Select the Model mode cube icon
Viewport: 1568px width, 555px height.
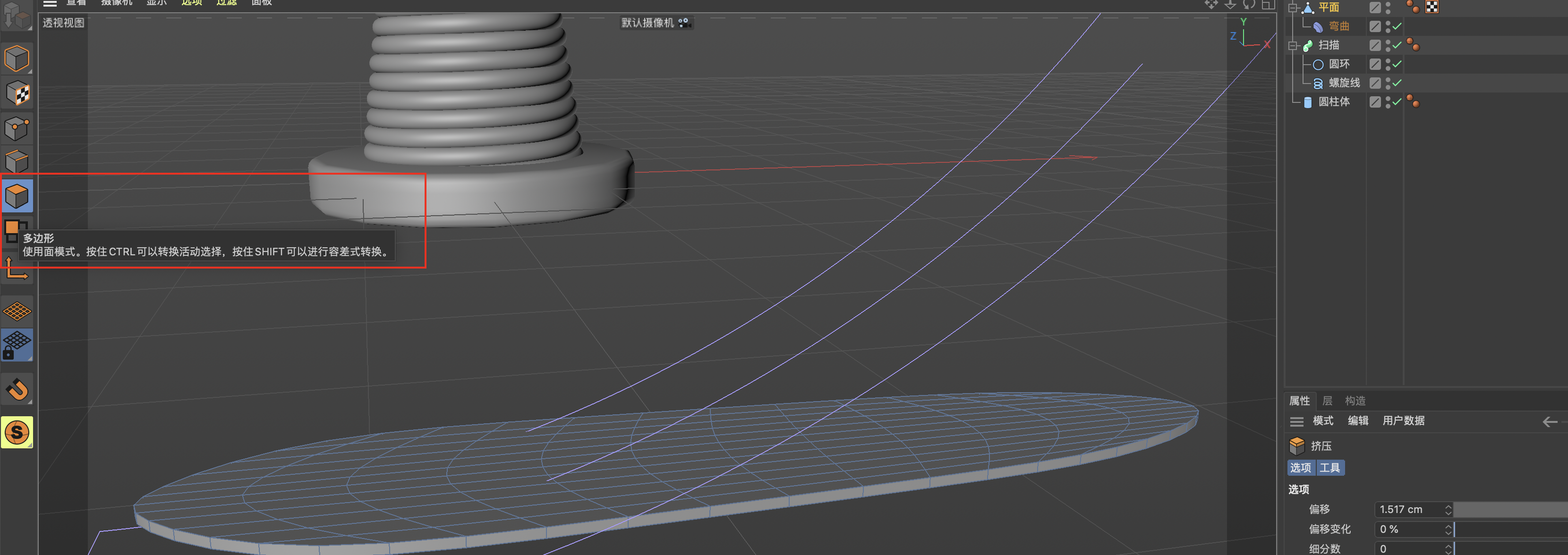tap(17, 59)
